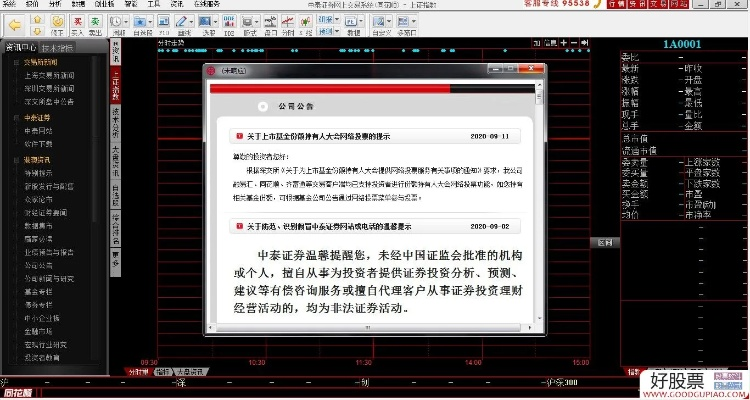Click the clock period toolbar icon
Screen dimensions: 750x400
115,22
